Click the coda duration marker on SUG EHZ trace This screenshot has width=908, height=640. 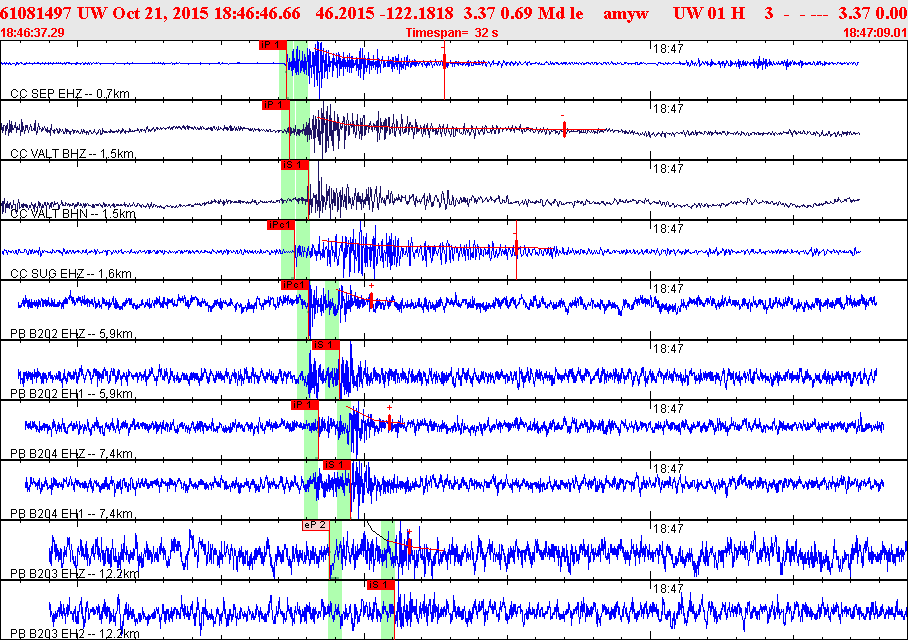tap(516, 248)
